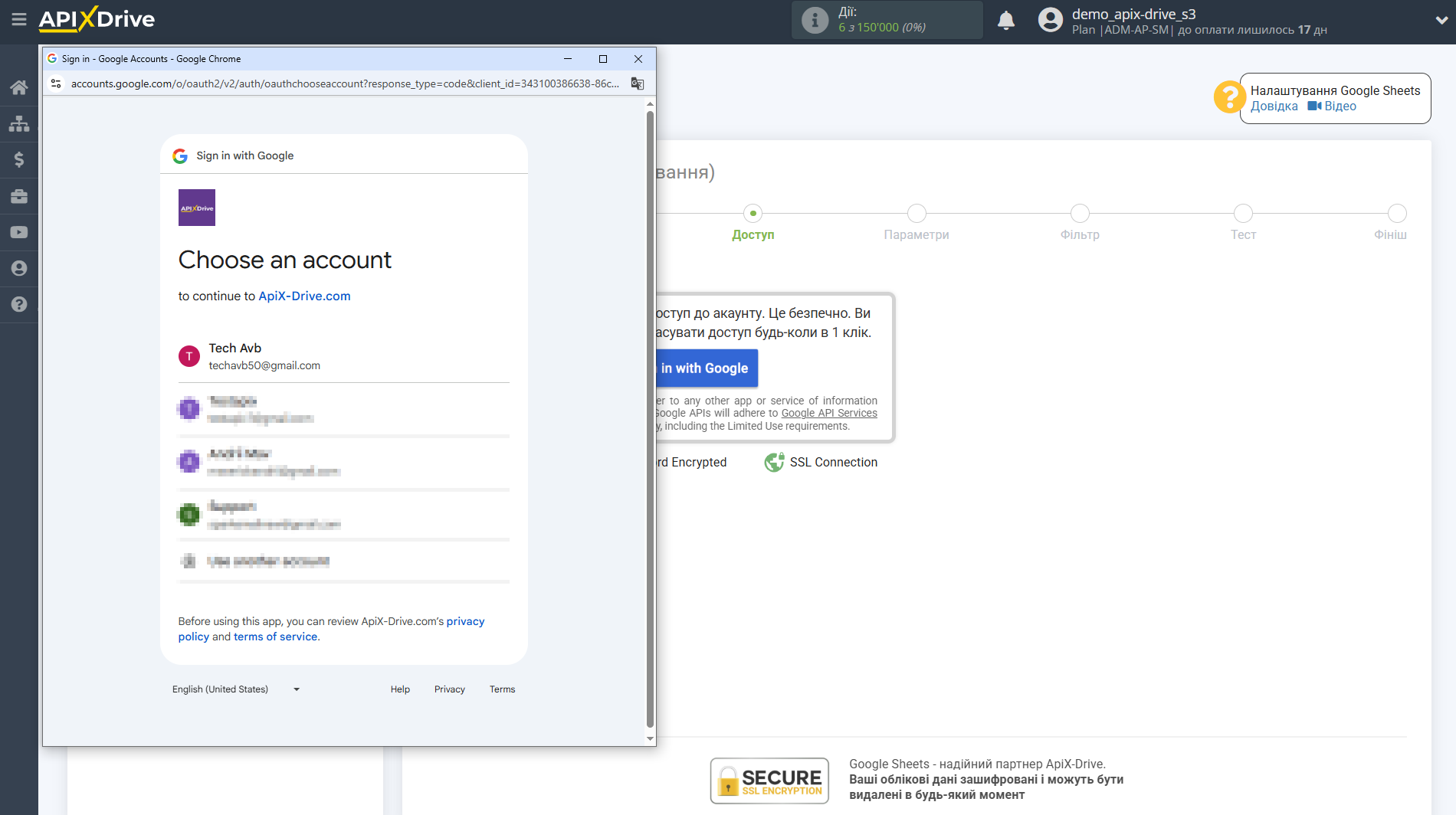Viewport: 1456px width, 815px height.
Task: Open the terms of service link
Action: click(275, 637)
